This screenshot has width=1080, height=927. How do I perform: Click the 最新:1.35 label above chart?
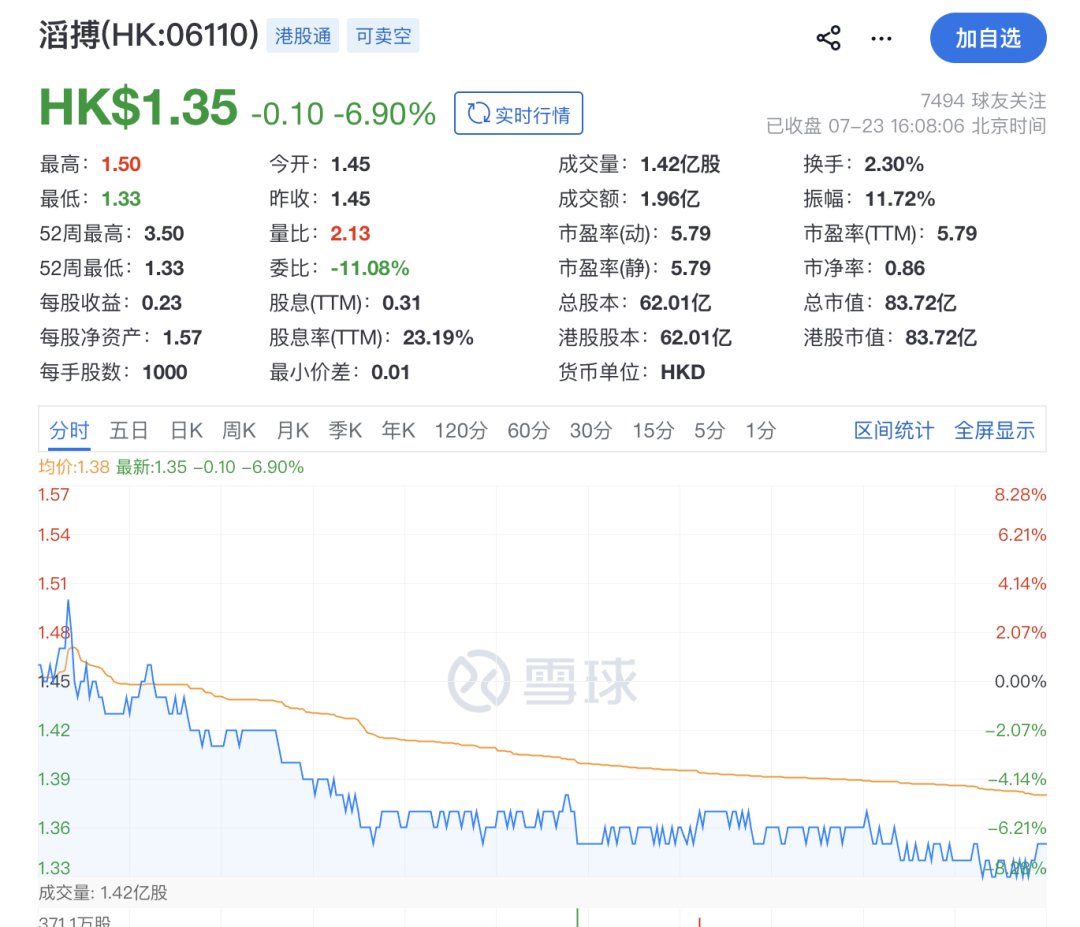[x=151, y=467]
